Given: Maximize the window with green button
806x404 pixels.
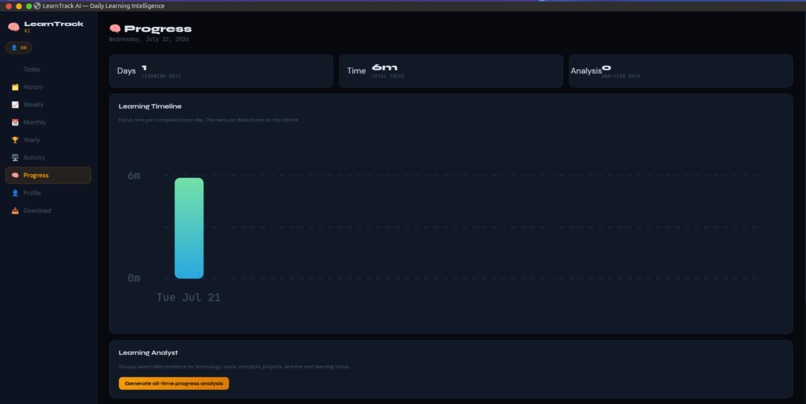Looking at the screenshot, I should (29, 6).
